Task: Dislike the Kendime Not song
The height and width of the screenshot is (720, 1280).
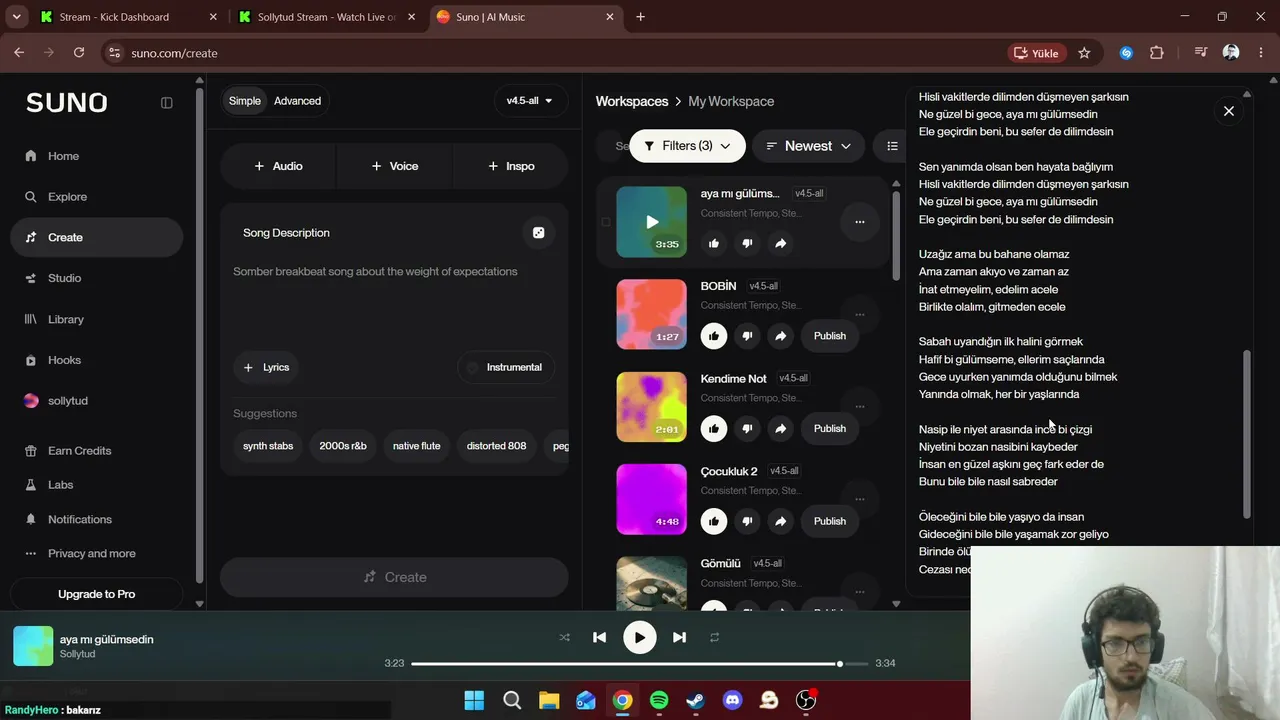Action: click(x=747, y=429)
